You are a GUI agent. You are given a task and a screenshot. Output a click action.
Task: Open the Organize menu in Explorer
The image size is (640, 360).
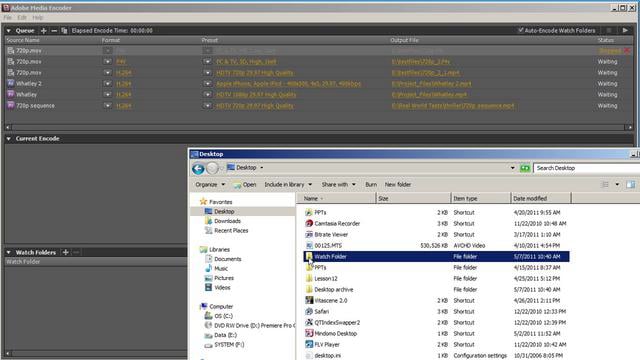click(x=210, y=184)
